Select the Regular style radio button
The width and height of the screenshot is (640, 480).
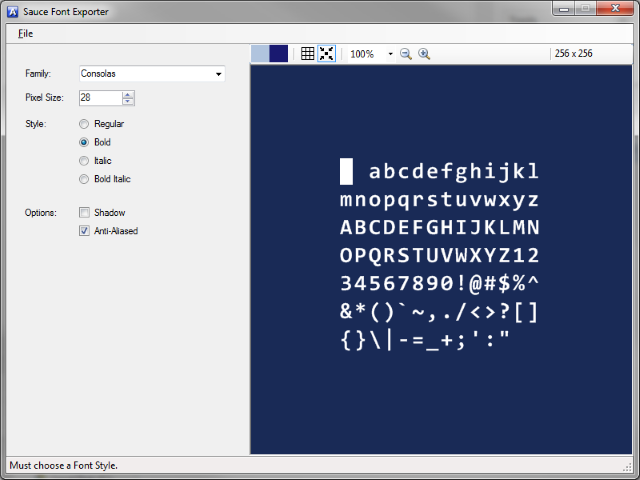84,124
